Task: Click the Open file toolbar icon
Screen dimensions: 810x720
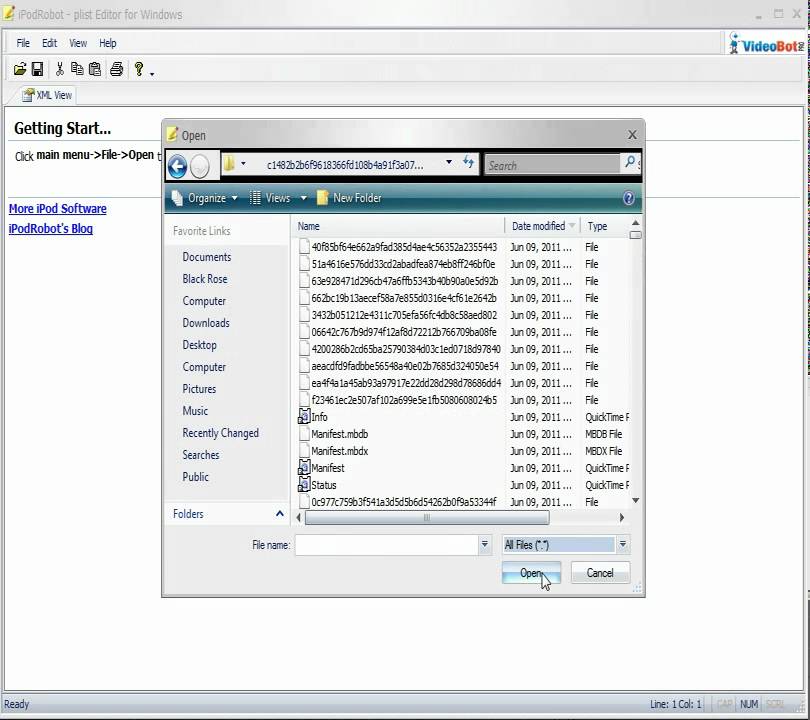Action: point(20,69)
